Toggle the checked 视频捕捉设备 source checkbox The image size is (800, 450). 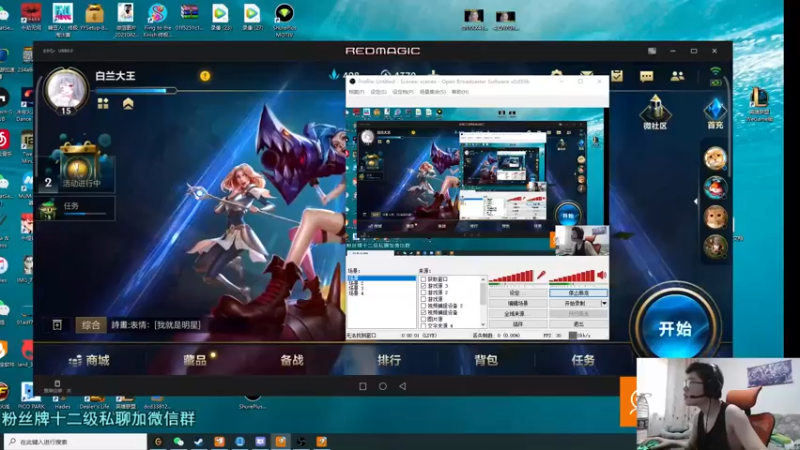point(423,312)
